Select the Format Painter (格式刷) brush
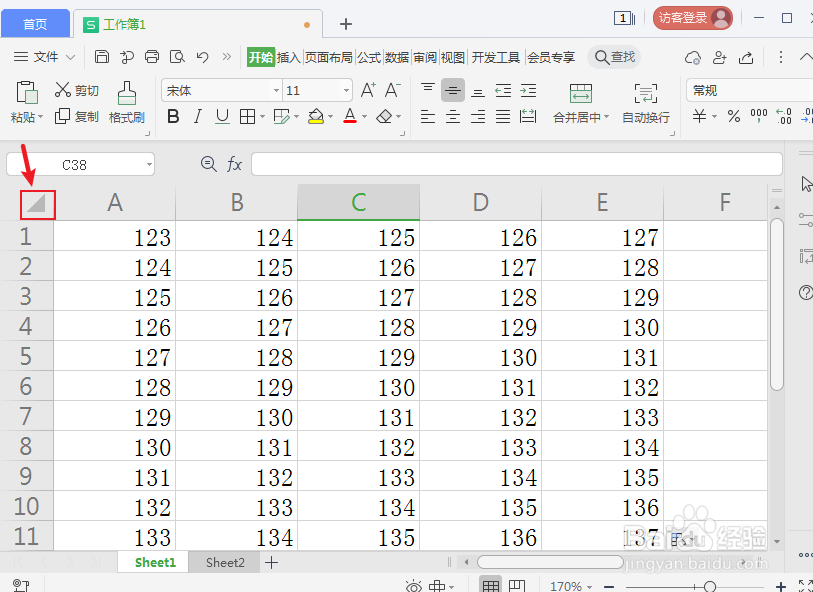Screen dimensions: 813x592 pos(127,103)
